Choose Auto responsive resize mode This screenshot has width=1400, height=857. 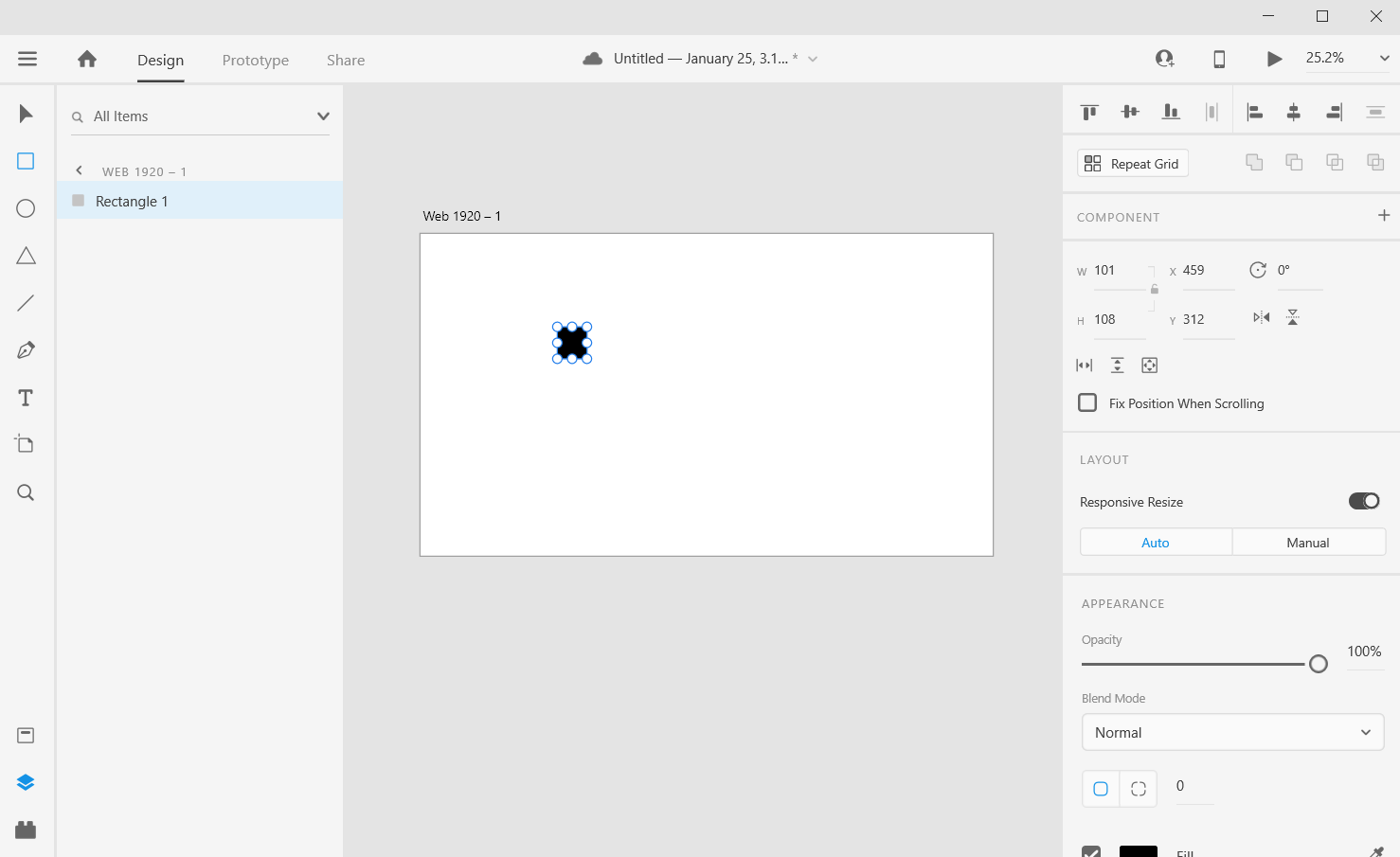1156,543
